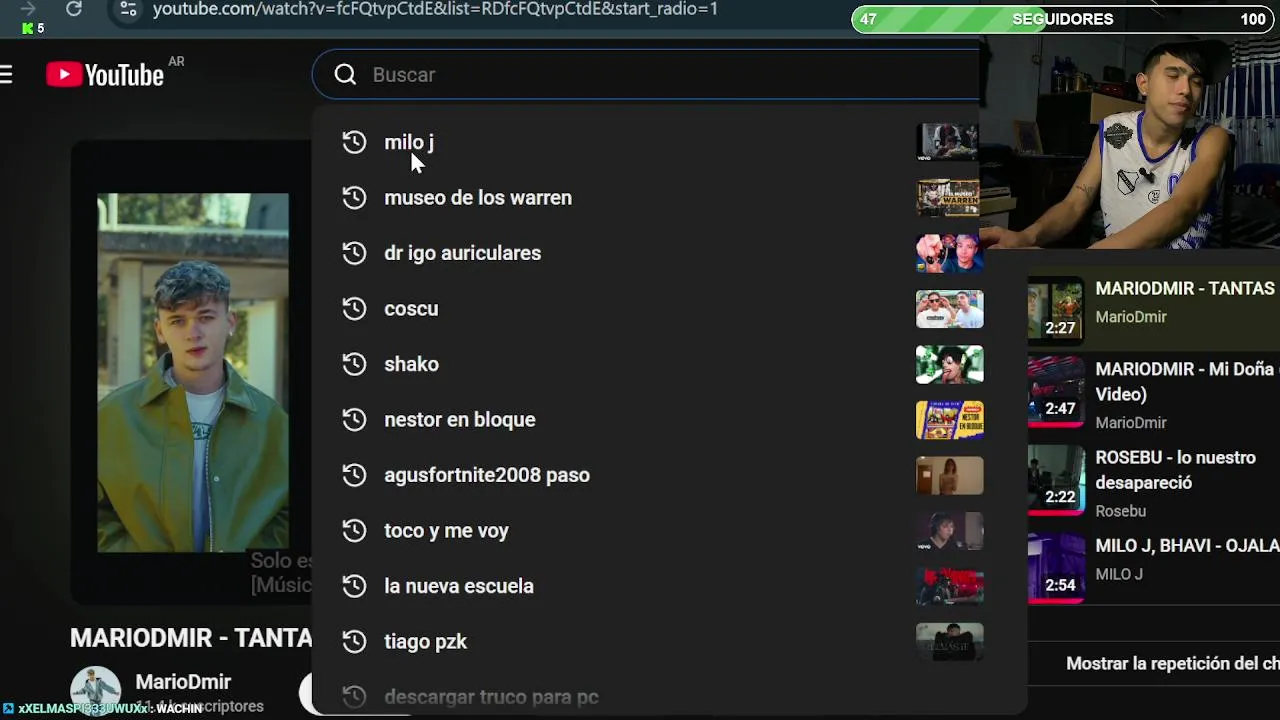The width and height of the screenshot is (1280, 720).
Task: Open the 2:22 Rosebu video thumbnail
Action: 1055,480
